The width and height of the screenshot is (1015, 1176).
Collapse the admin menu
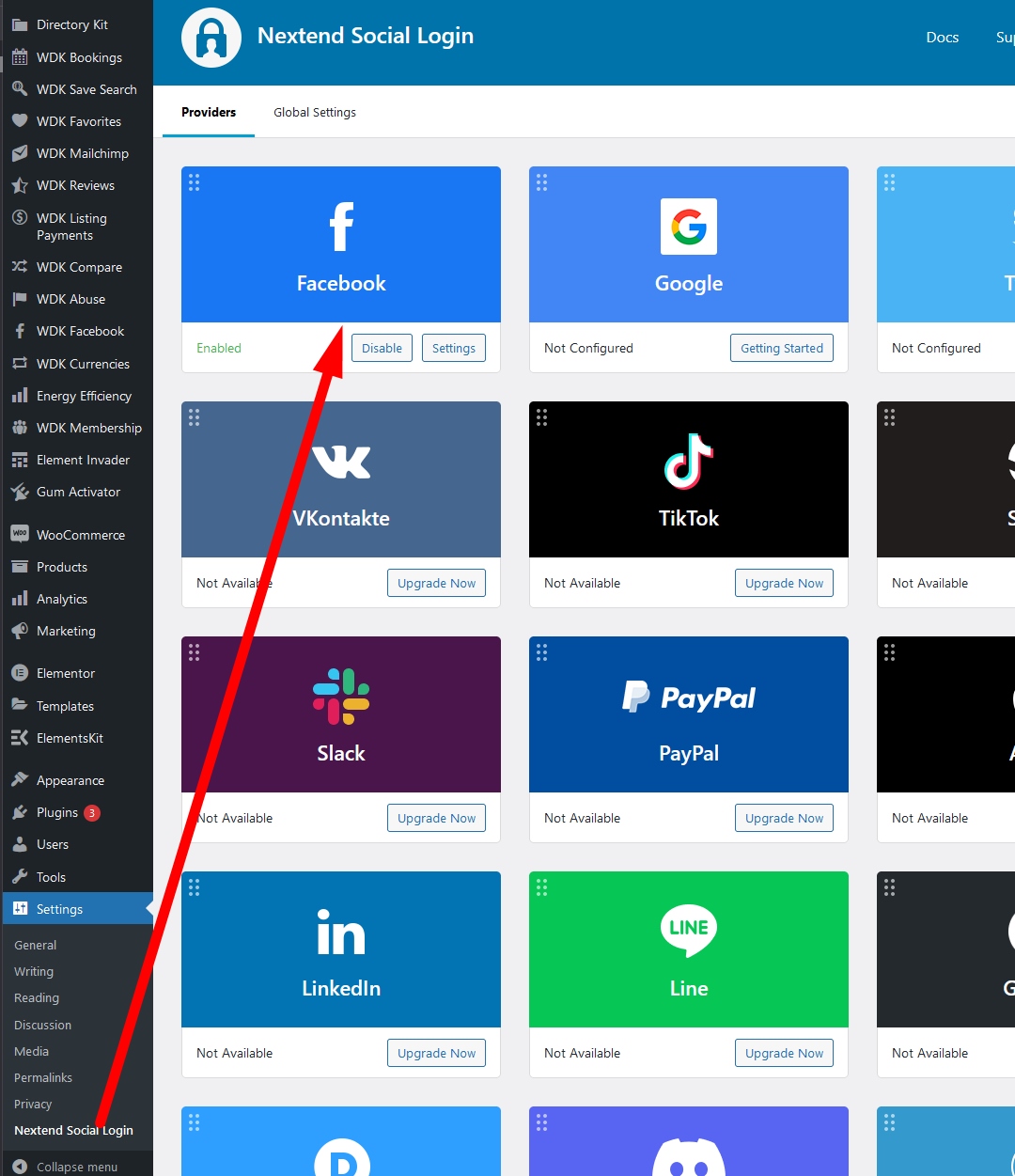coord(76,1167)
